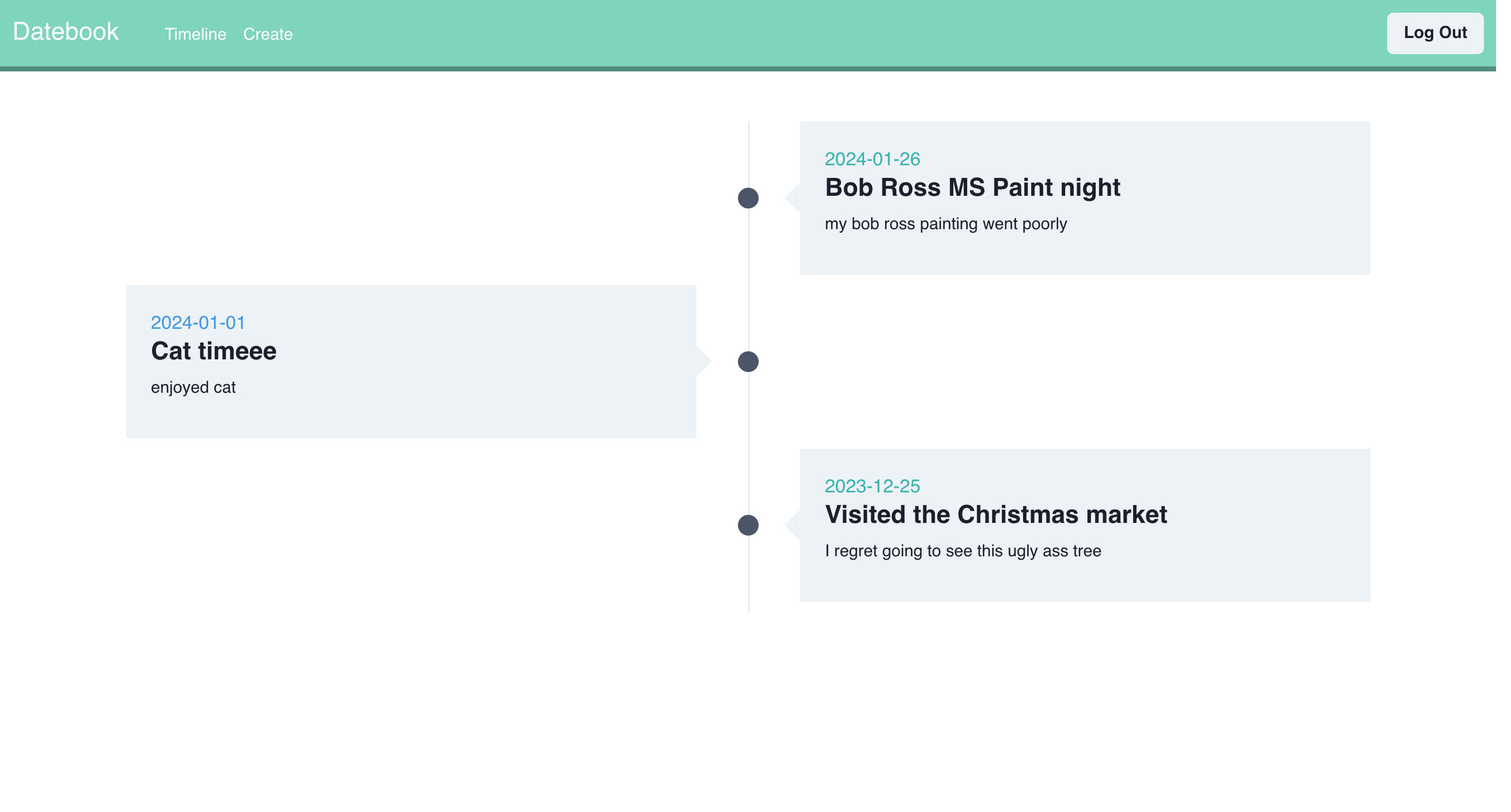Click the arrow pointer on Bob Ross card

793,198
